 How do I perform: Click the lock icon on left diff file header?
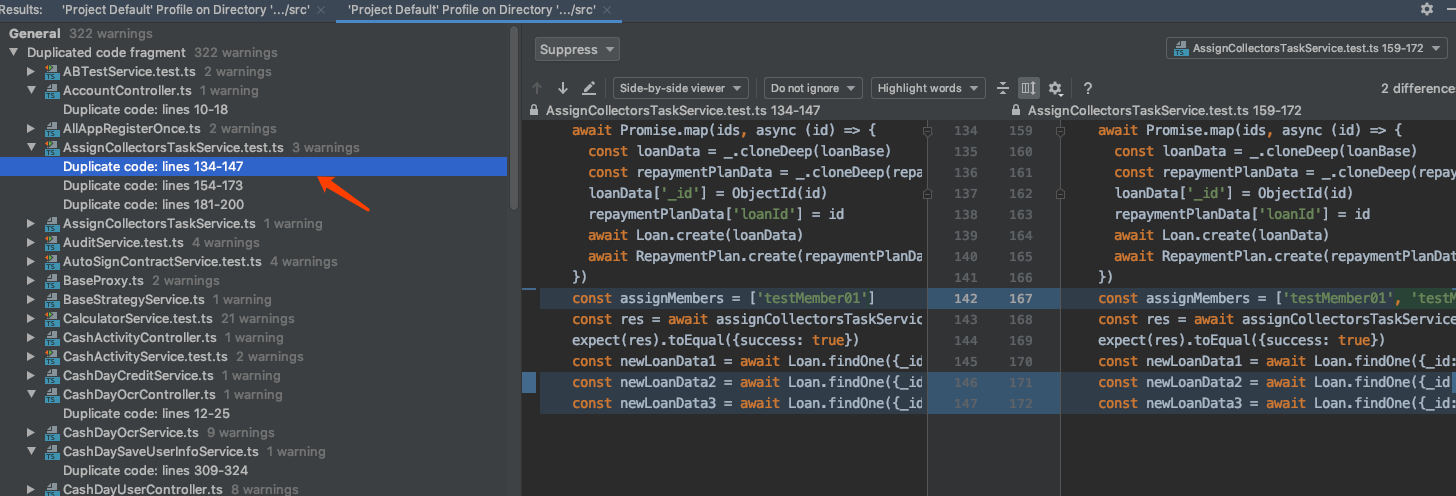click(x=535, y=111)
